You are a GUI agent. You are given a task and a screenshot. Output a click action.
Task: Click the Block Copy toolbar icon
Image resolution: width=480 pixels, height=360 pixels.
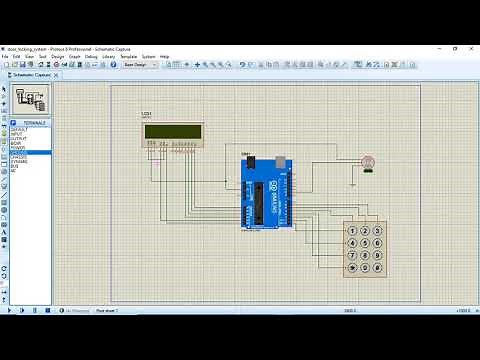287,65
